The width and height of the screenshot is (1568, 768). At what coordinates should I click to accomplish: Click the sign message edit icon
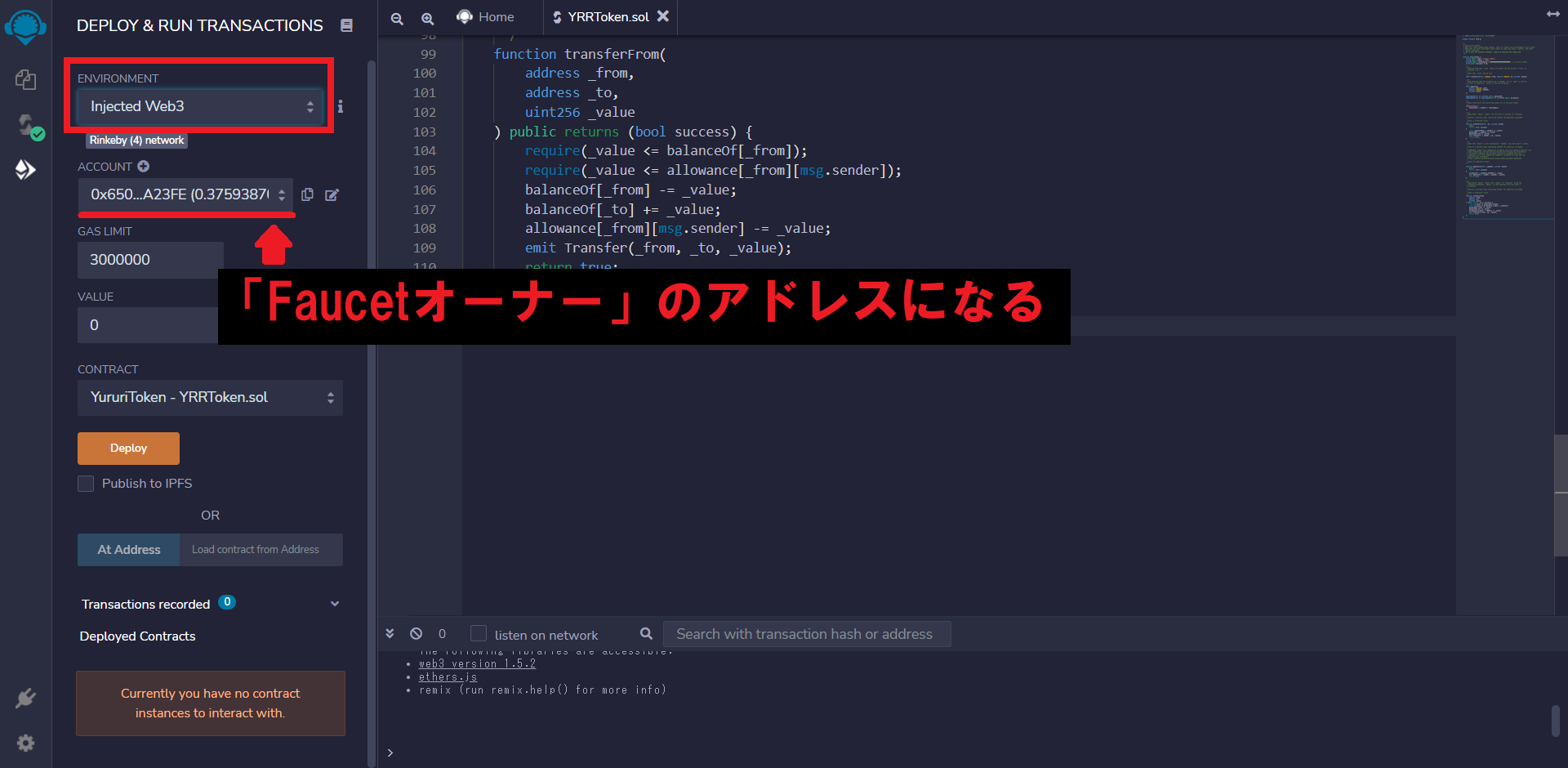[x=332, y=194]
